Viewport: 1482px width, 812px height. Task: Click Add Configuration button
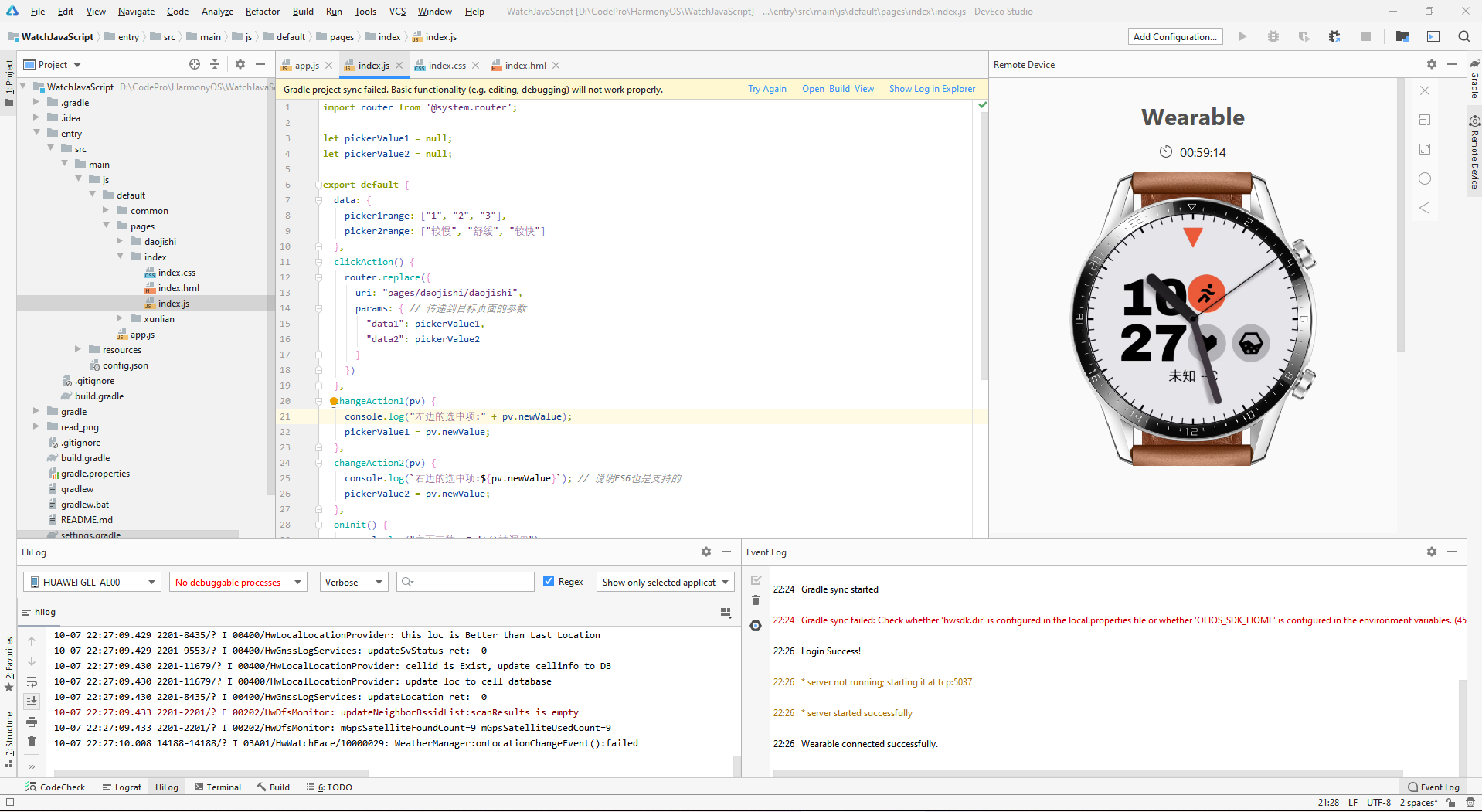pyautogui.click(x=1175, y=36)
